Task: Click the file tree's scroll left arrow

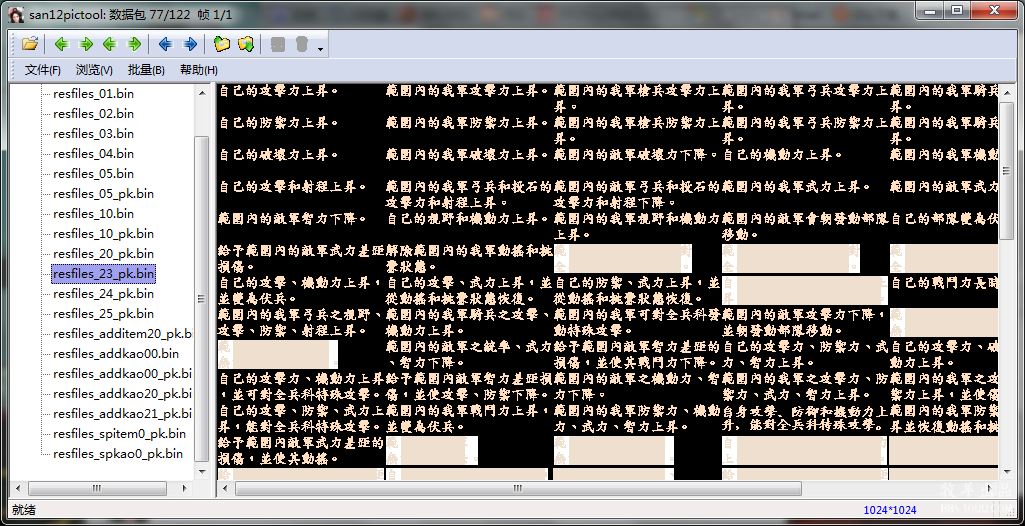Action: (17, 488)
